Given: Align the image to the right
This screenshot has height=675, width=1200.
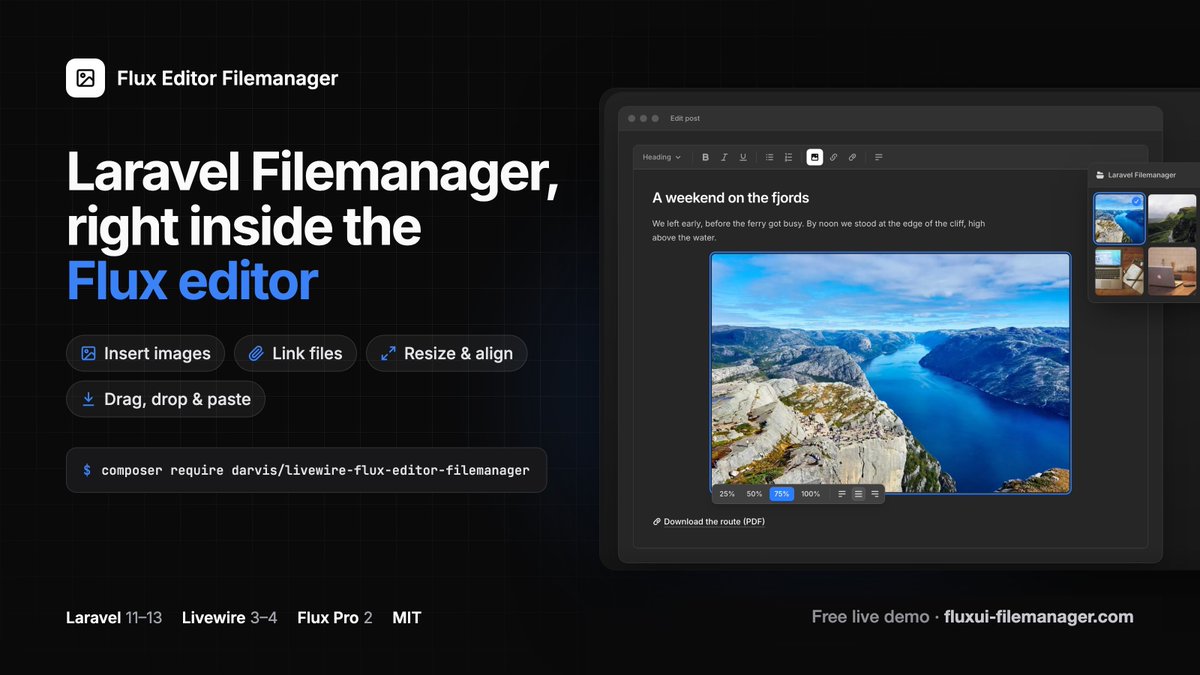Looking at the screenshot, I should point(875,494).
